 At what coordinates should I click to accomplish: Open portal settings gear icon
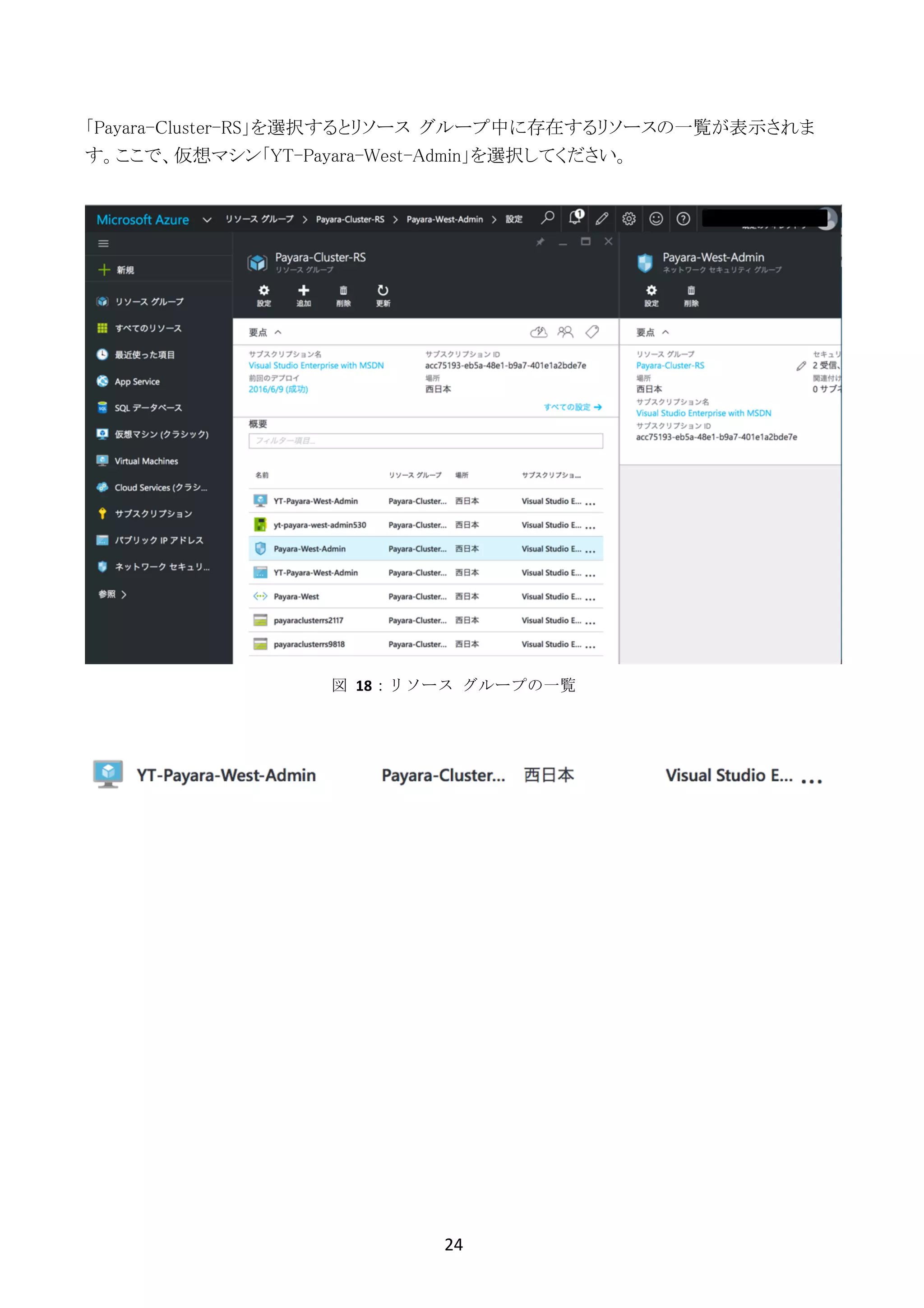[x=628, y=219]
